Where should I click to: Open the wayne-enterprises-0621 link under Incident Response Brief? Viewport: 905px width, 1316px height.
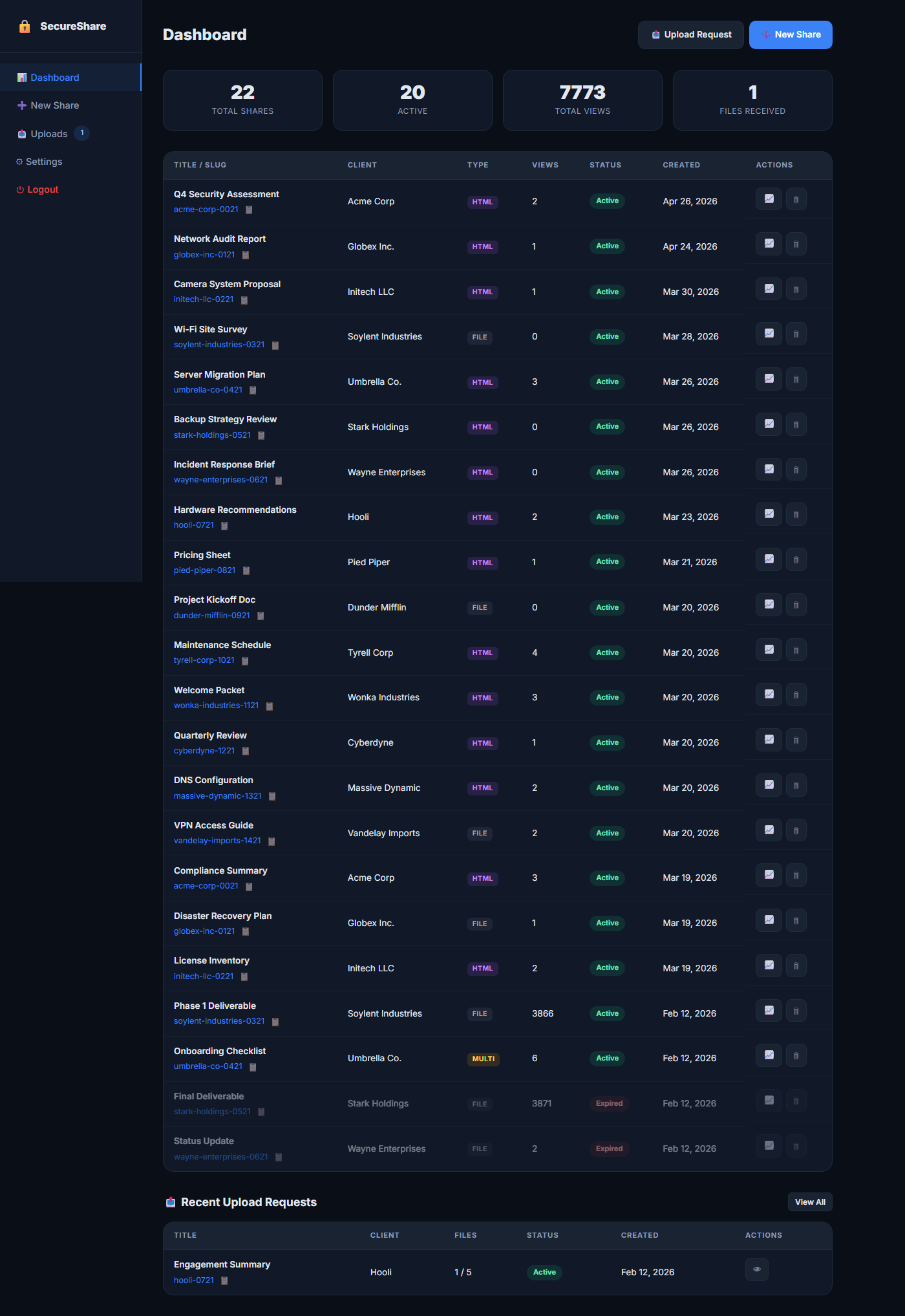click(x=221, y=480)
